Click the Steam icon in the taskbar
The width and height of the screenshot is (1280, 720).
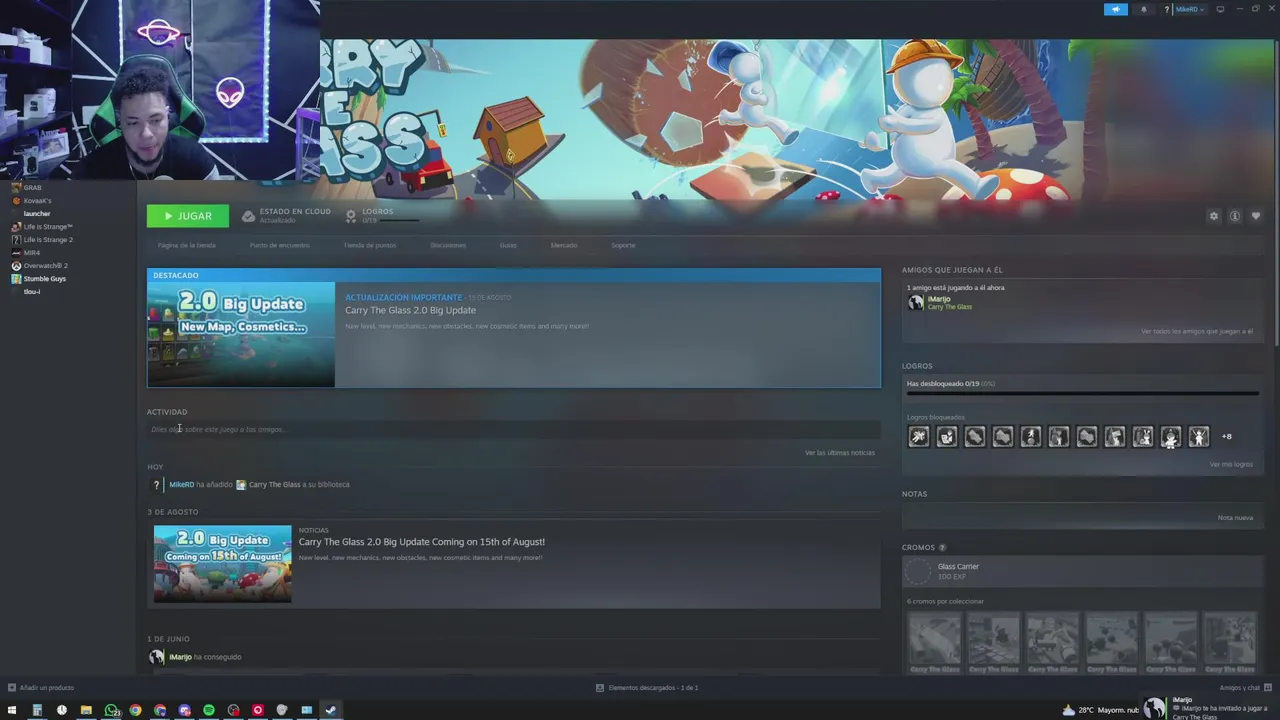pos(330,710)
